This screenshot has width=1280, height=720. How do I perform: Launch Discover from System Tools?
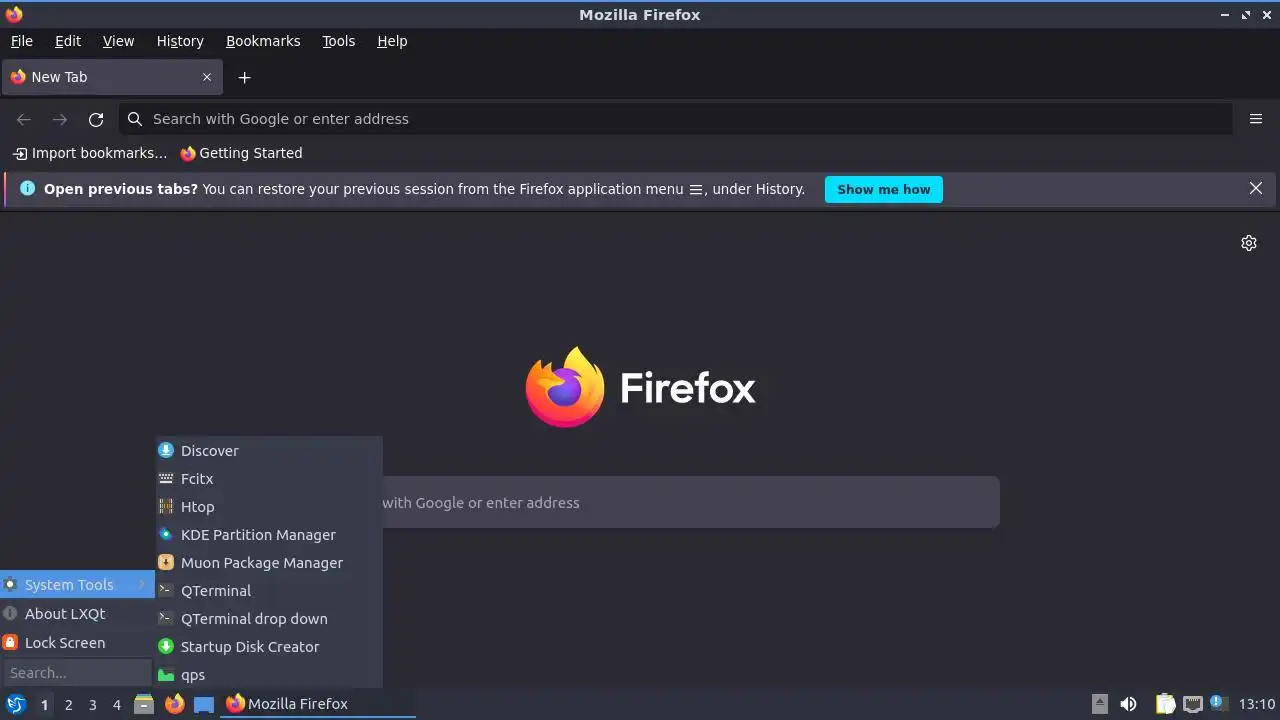point(269,451)
